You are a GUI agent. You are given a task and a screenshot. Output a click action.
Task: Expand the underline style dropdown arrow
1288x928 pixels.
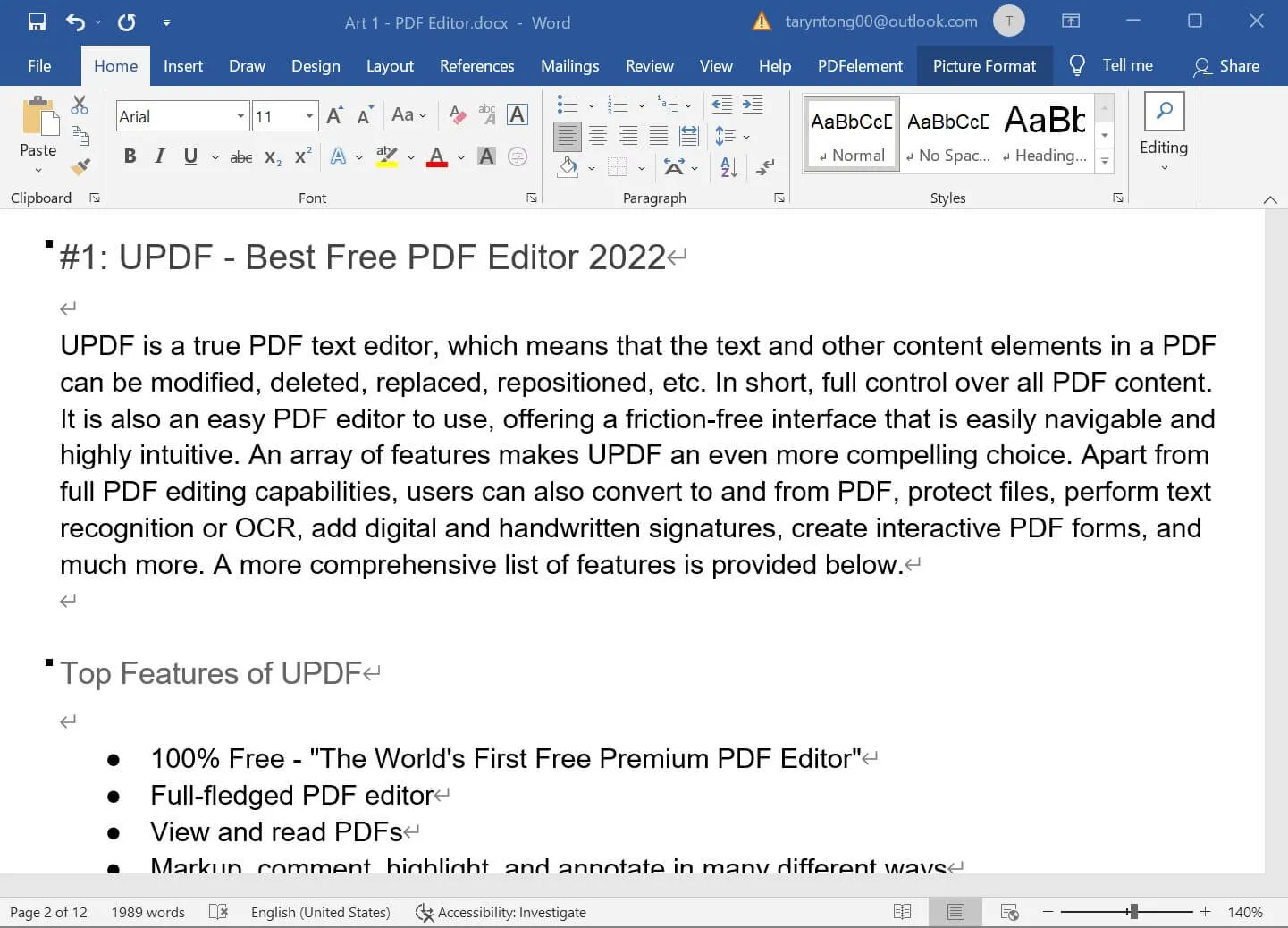pyautogui.click(x=215, y=157)
